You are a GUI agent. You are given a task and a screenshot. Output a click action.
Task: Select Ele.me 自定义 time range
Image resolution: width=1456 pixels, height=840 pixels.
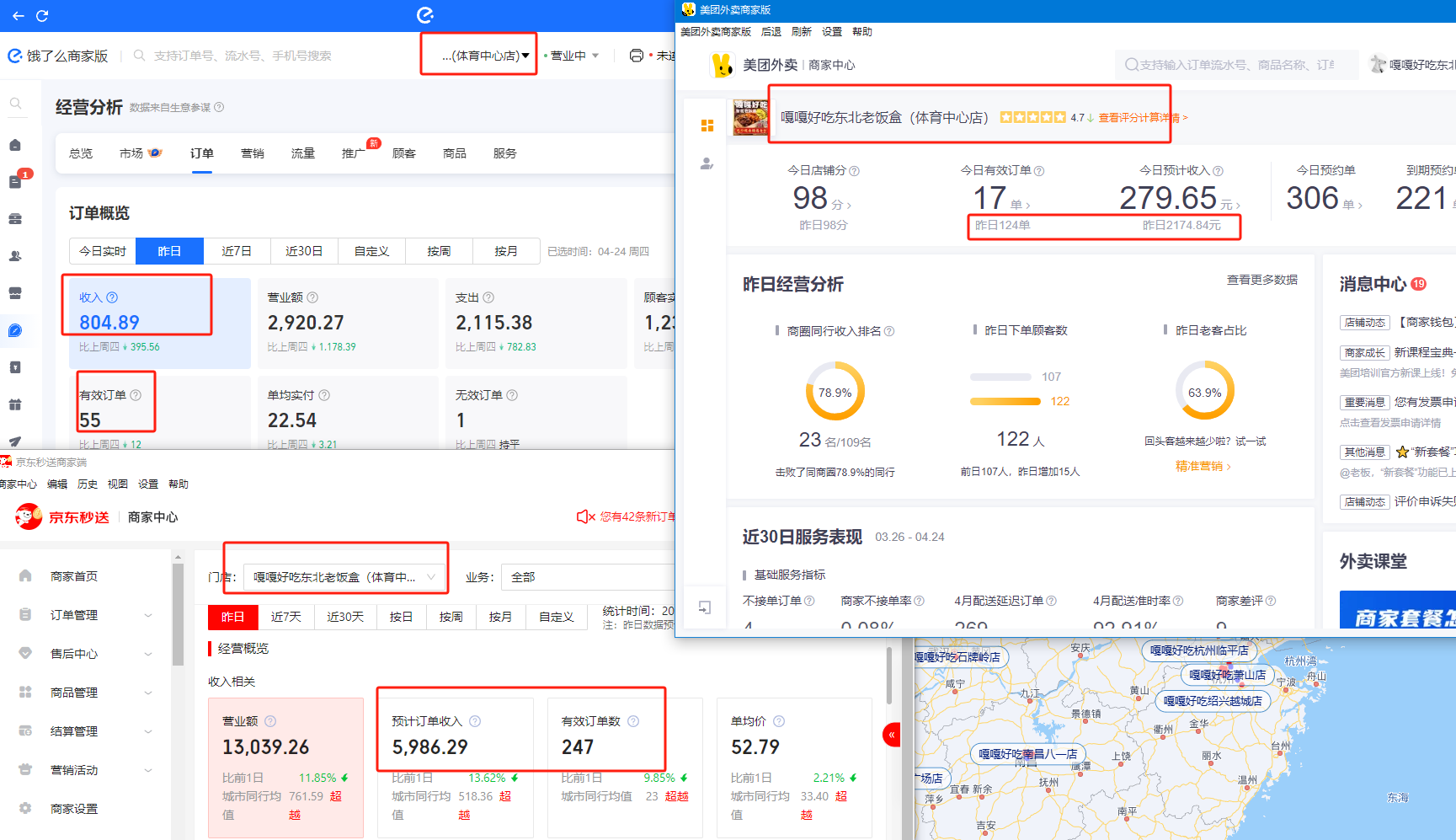tap(371, 251)
